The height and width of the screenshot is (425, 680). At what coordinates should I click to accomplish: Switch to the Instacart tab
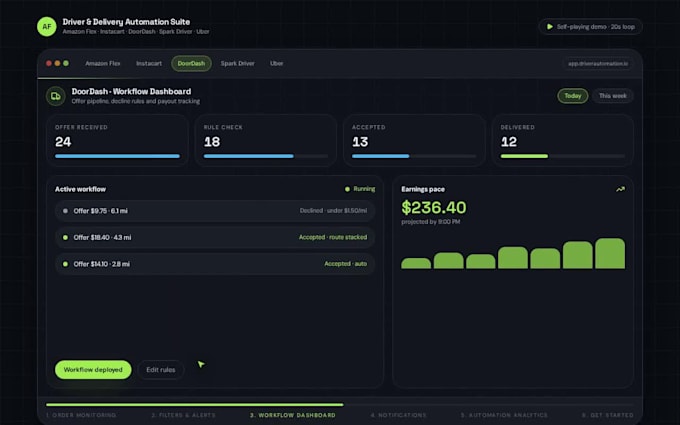[149, 63]
